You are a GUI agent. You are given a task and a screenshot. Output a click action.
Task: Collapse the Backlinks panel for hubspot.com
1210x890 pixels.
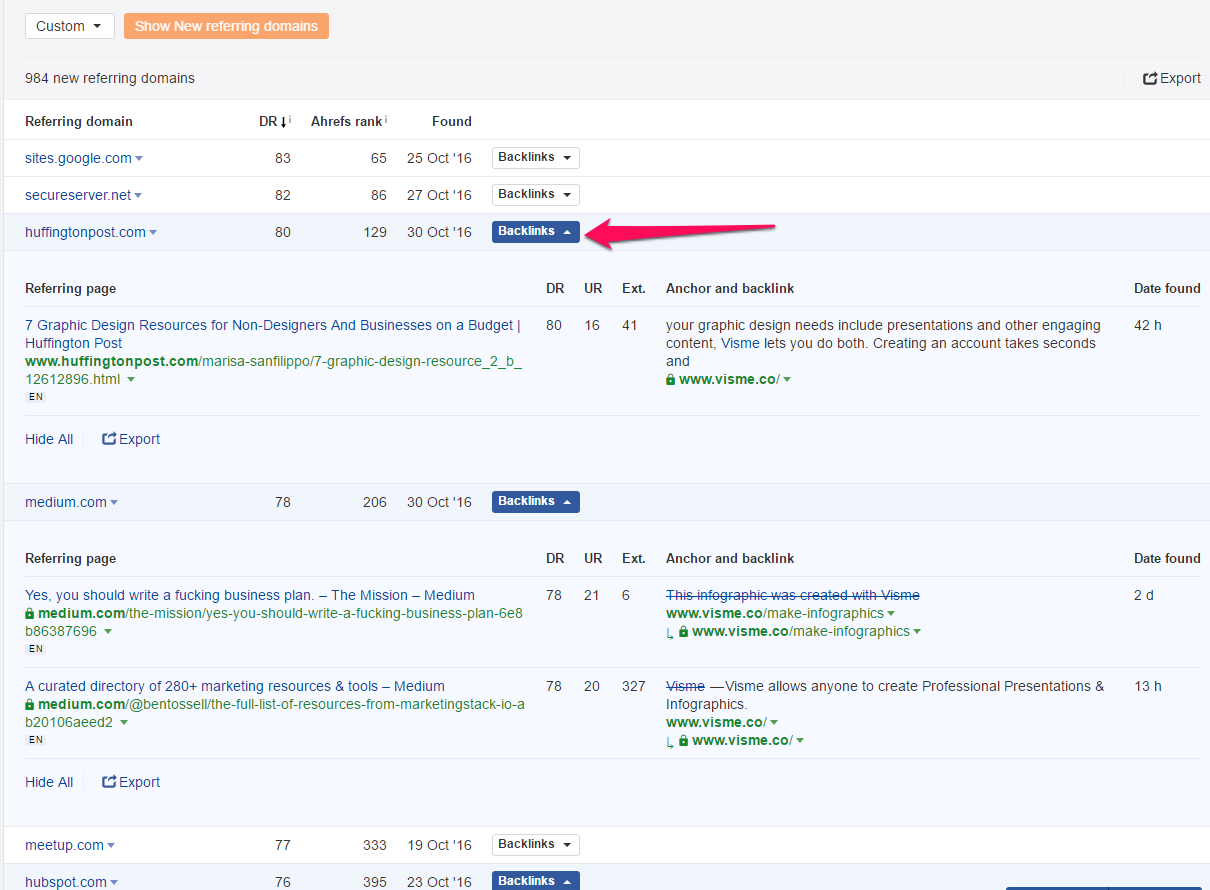coord(535,880)
